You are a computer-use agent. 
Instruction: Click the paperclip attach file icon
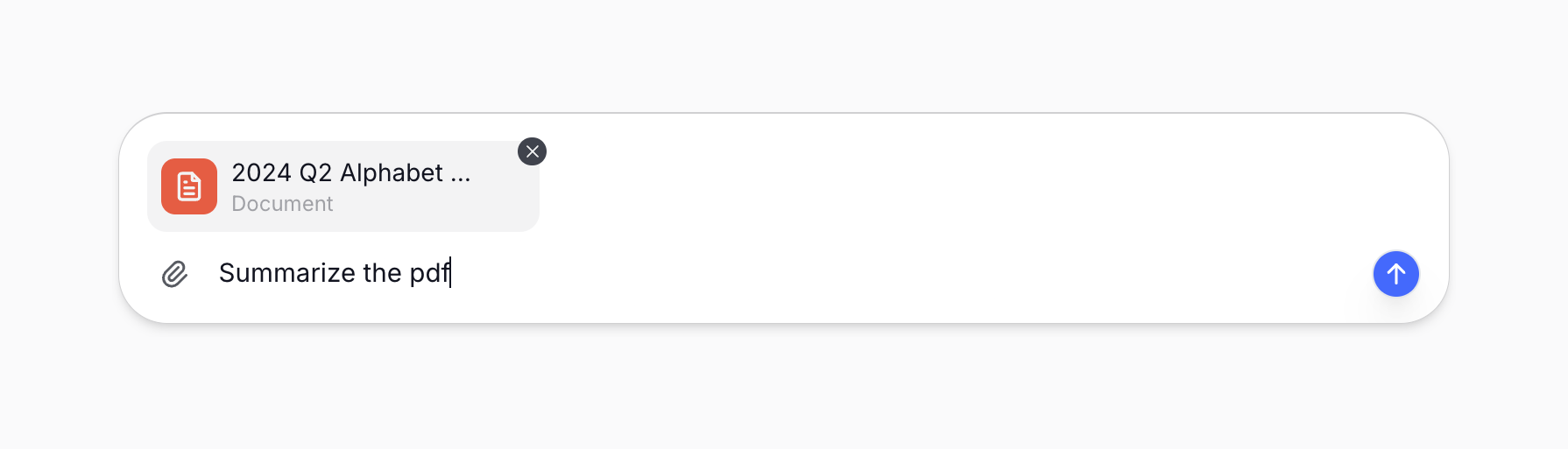[175, 274]
